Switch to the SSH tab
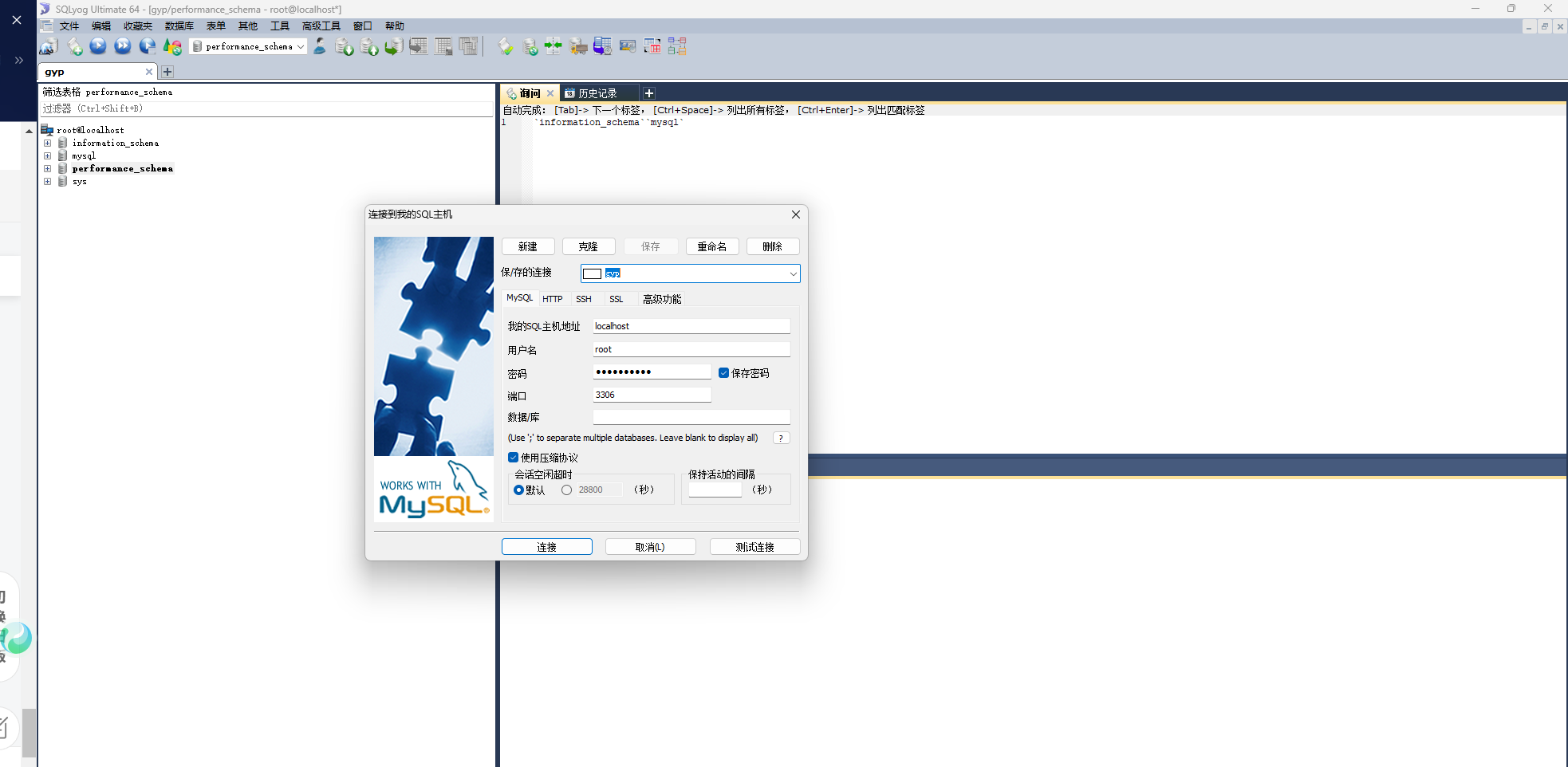The width and height of the screenshot is (1568, 767). point(584,299)
